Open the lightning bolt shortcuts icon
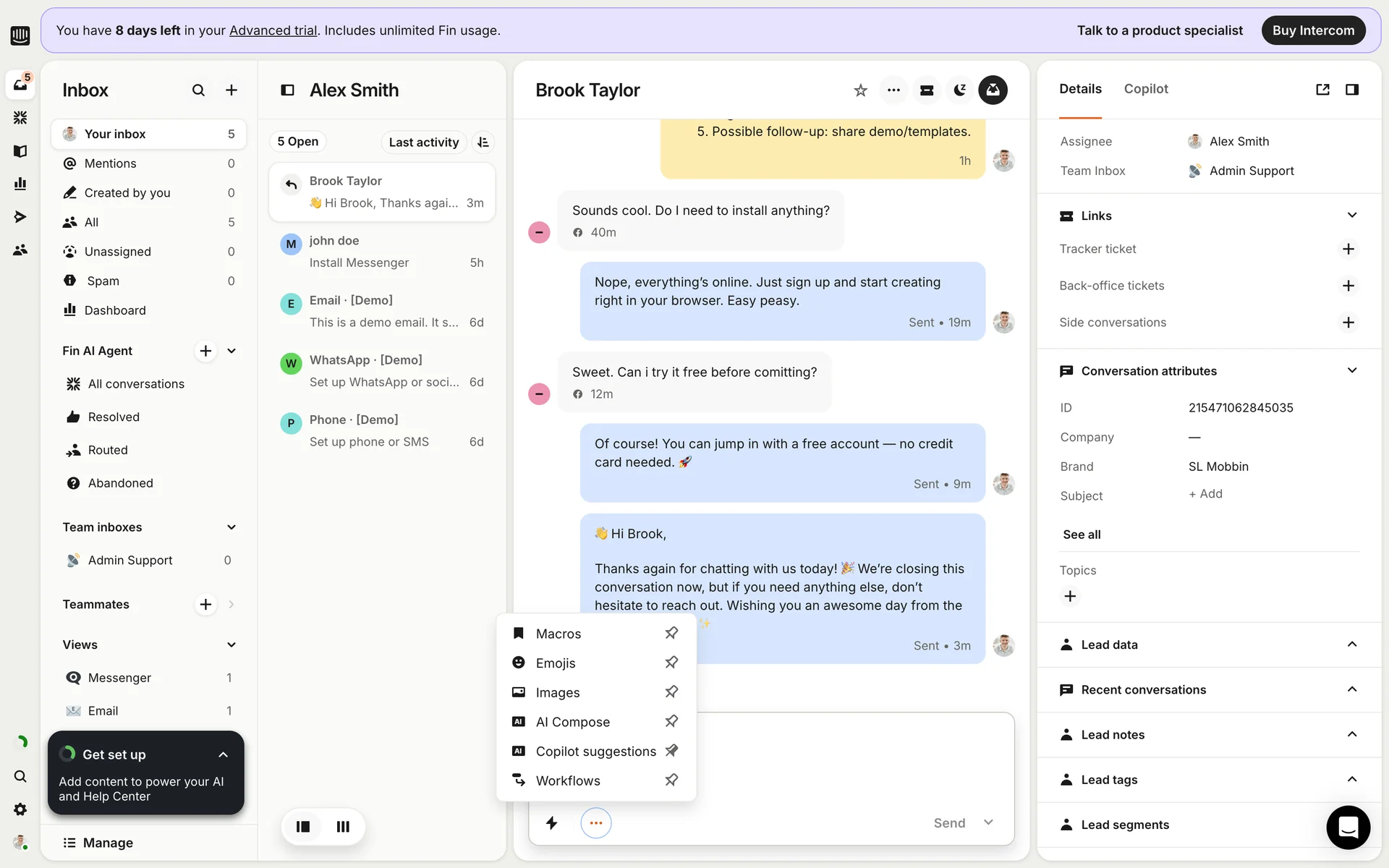Viewport: 1389px width, 868px height. [551, 823]
